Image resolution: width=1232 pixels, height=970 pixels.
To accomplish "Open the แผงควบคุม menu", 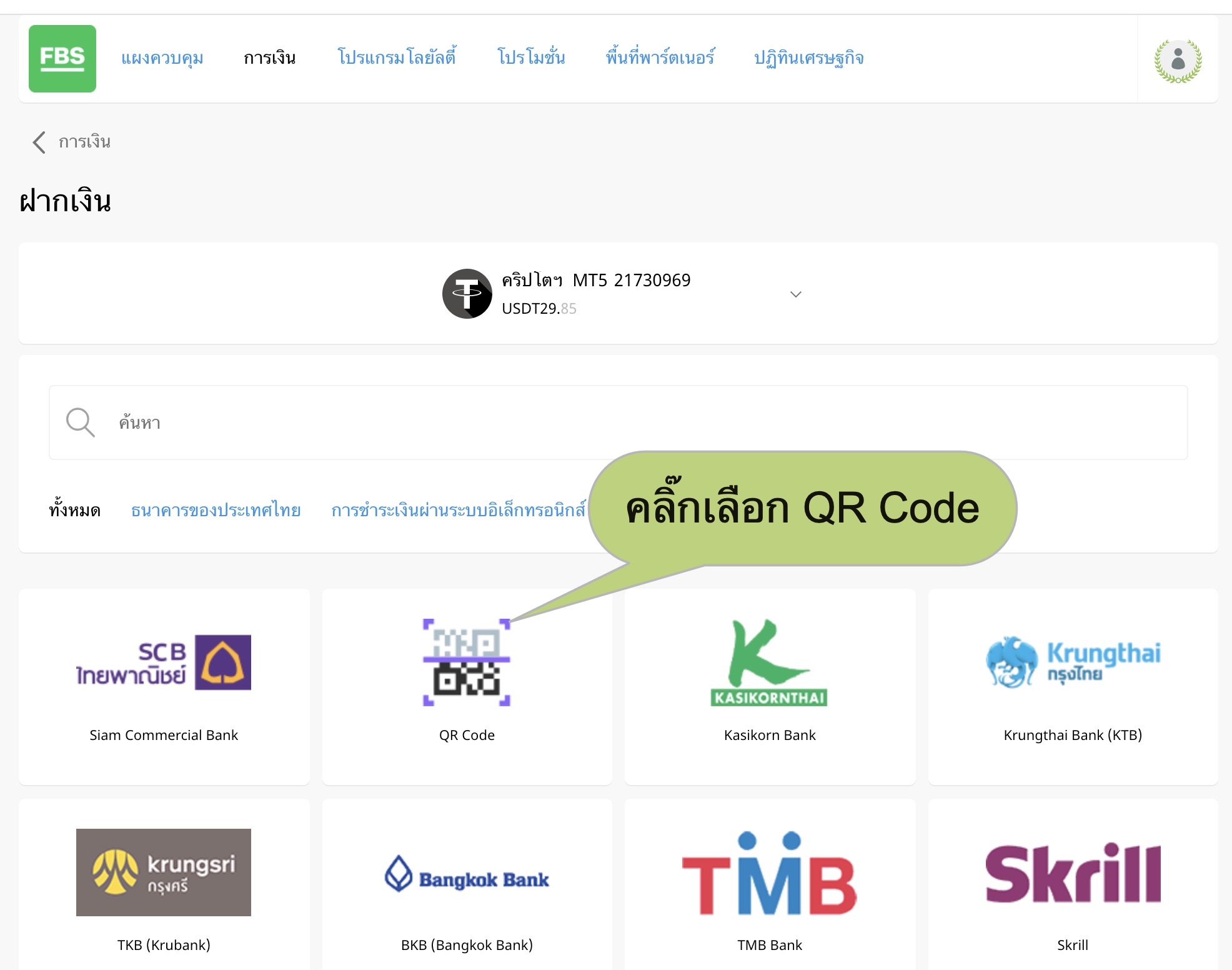I will coord(162,58).
